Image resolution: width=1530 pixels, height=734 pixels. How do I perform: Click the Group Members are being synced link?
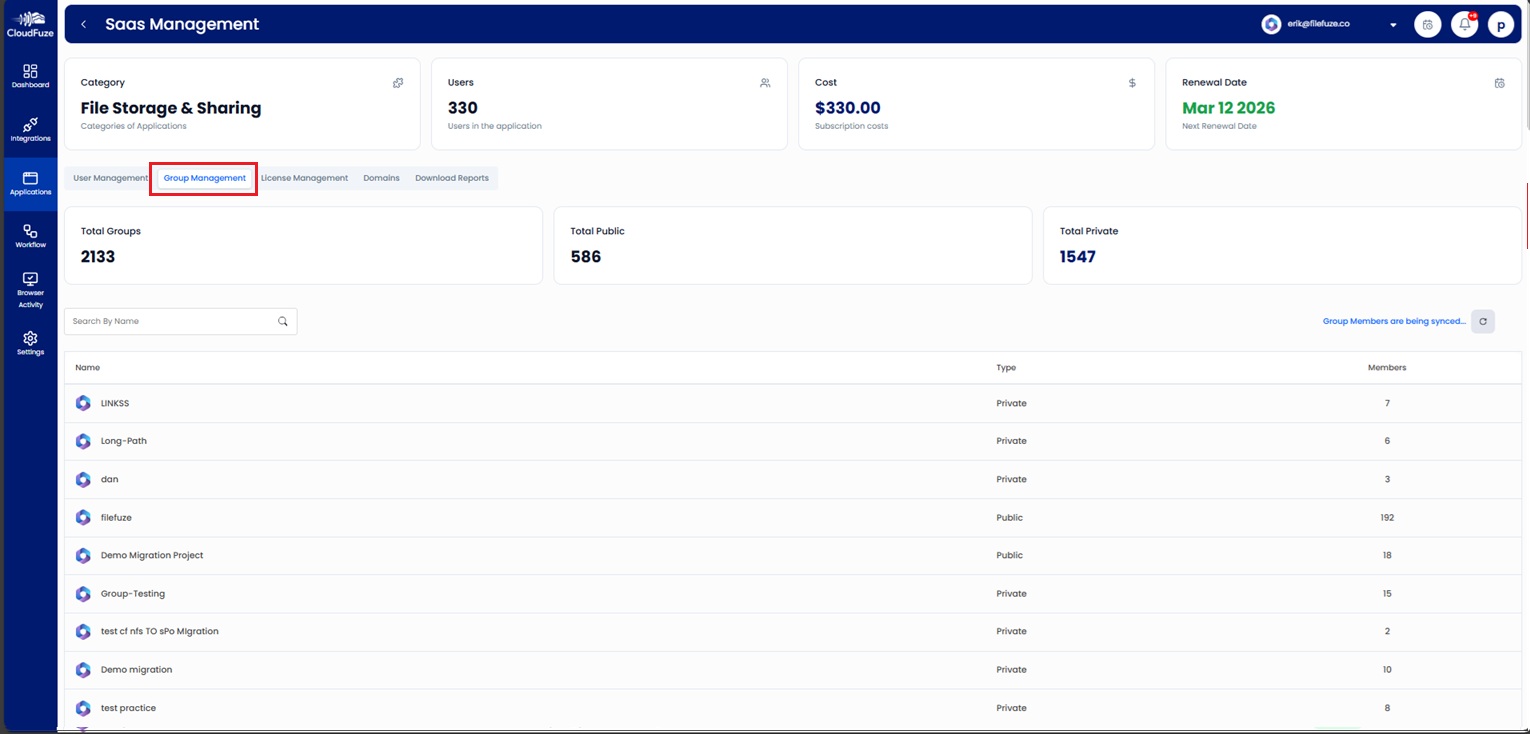1393,321
